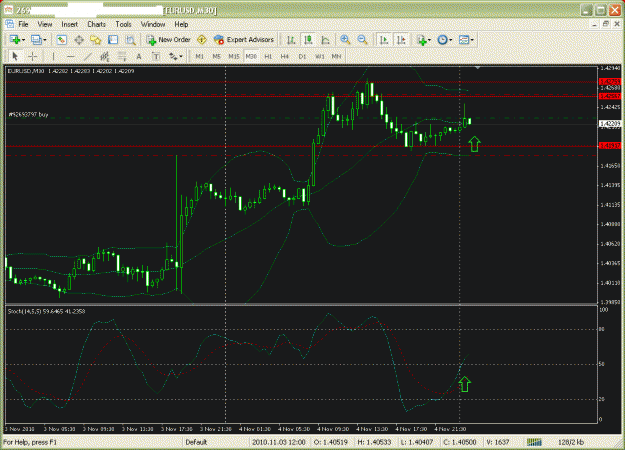Select the arrow cursor tool

pyautogui.click(x=15, y=57)
